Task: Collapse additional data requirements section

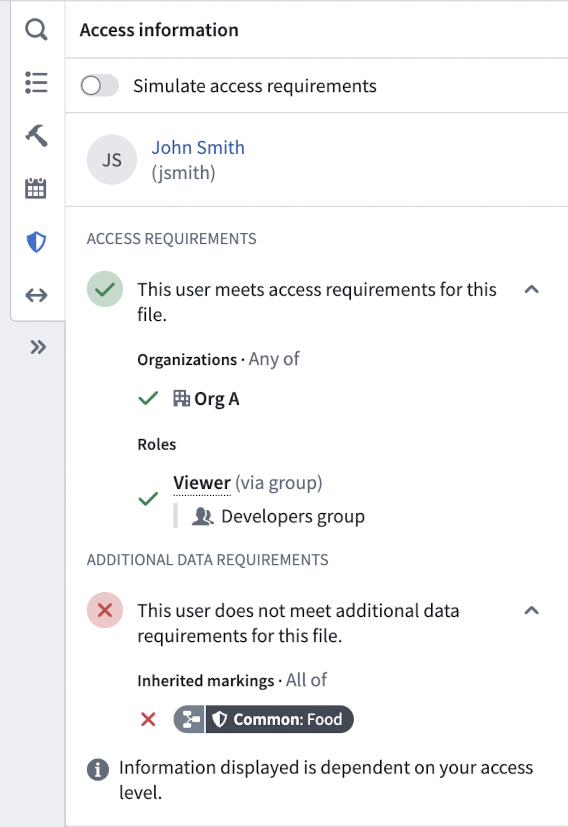Action: (532, 610)
